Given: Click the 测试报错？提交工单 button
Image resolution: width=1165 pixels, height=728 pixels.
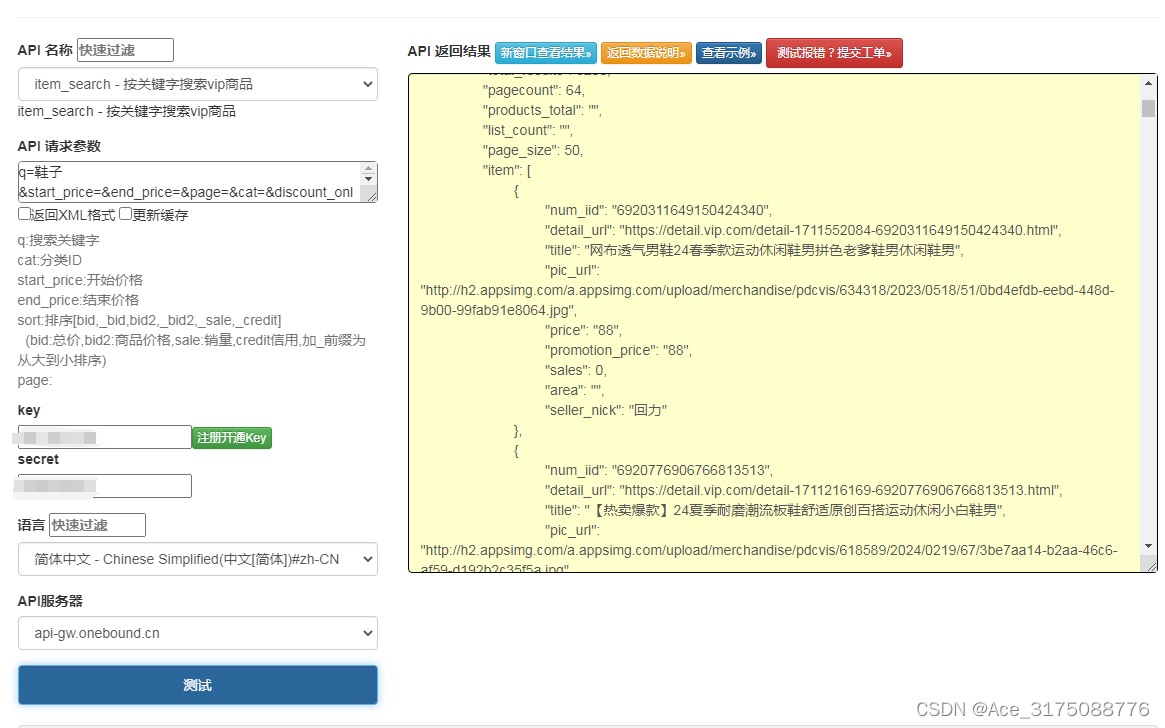Looking at the screenshot, I should [x=834, y=53].
